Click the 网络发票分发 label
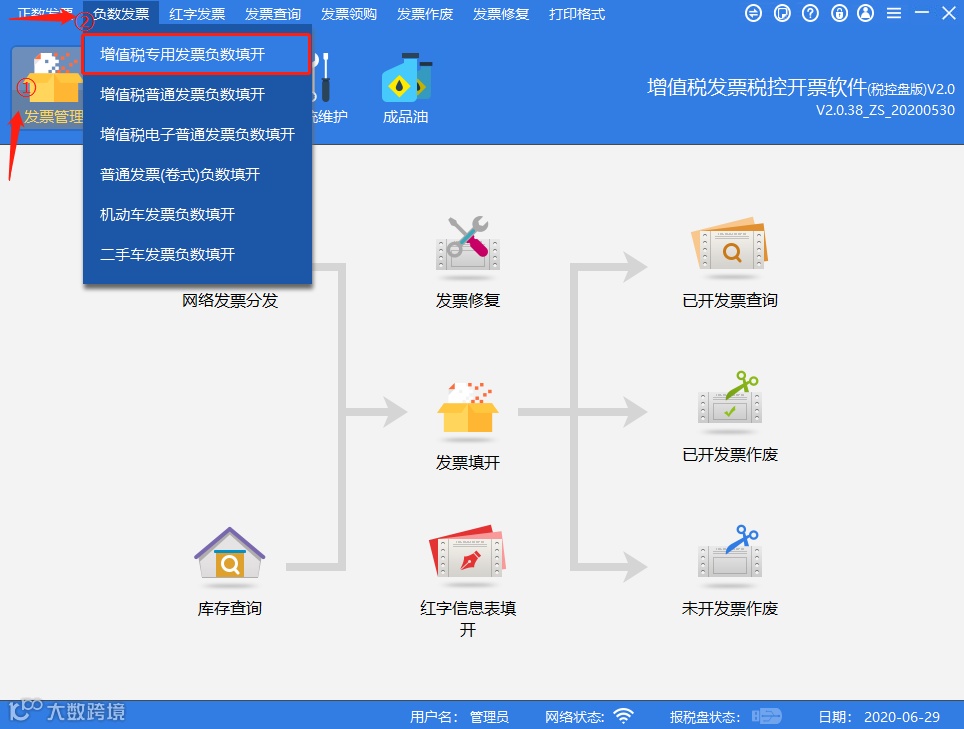 pos(230,301)
